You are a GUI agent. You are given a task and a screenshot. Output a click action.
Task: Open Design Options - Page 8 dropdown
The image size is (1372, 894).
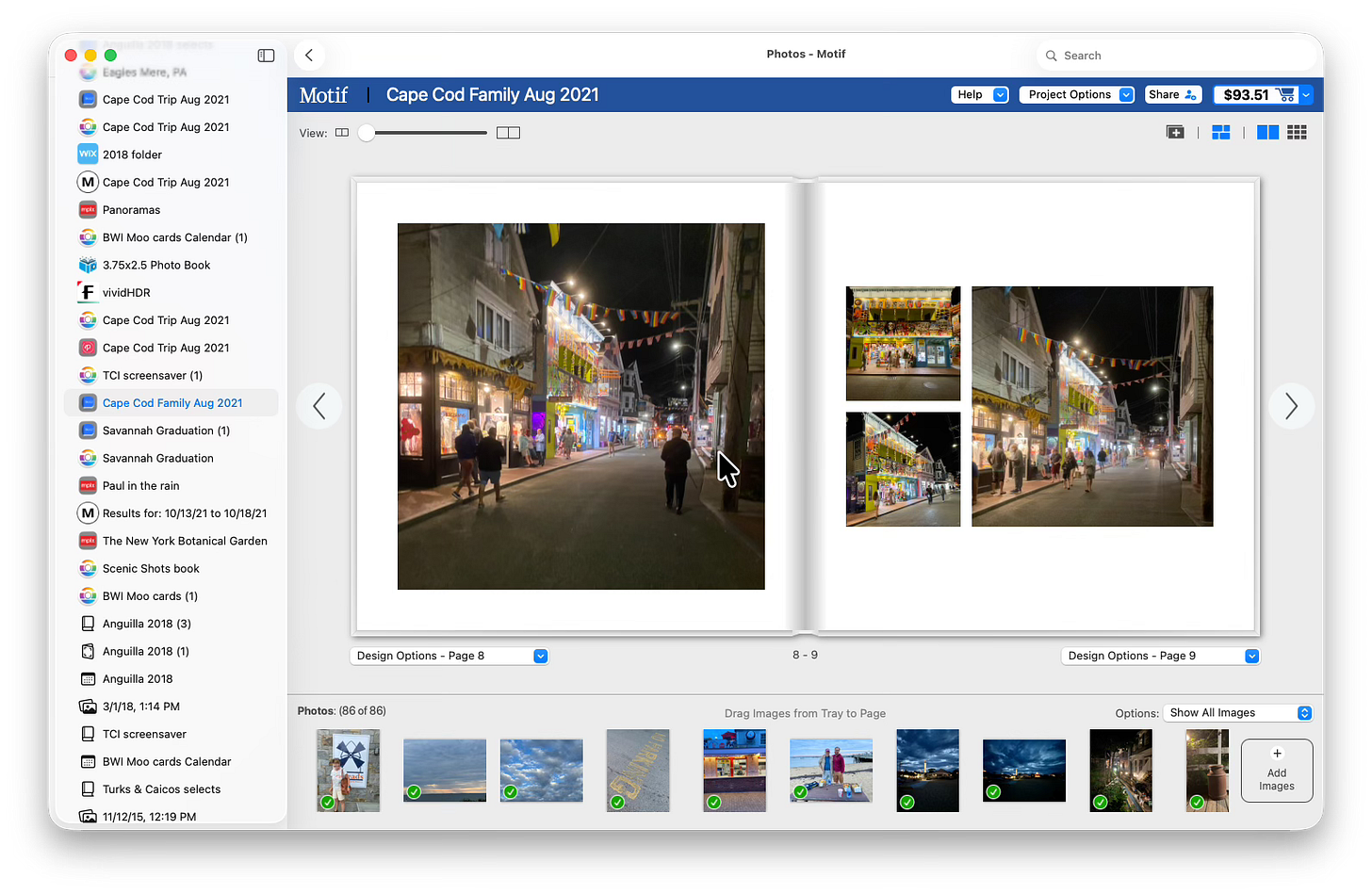click(x=449, y=656)
